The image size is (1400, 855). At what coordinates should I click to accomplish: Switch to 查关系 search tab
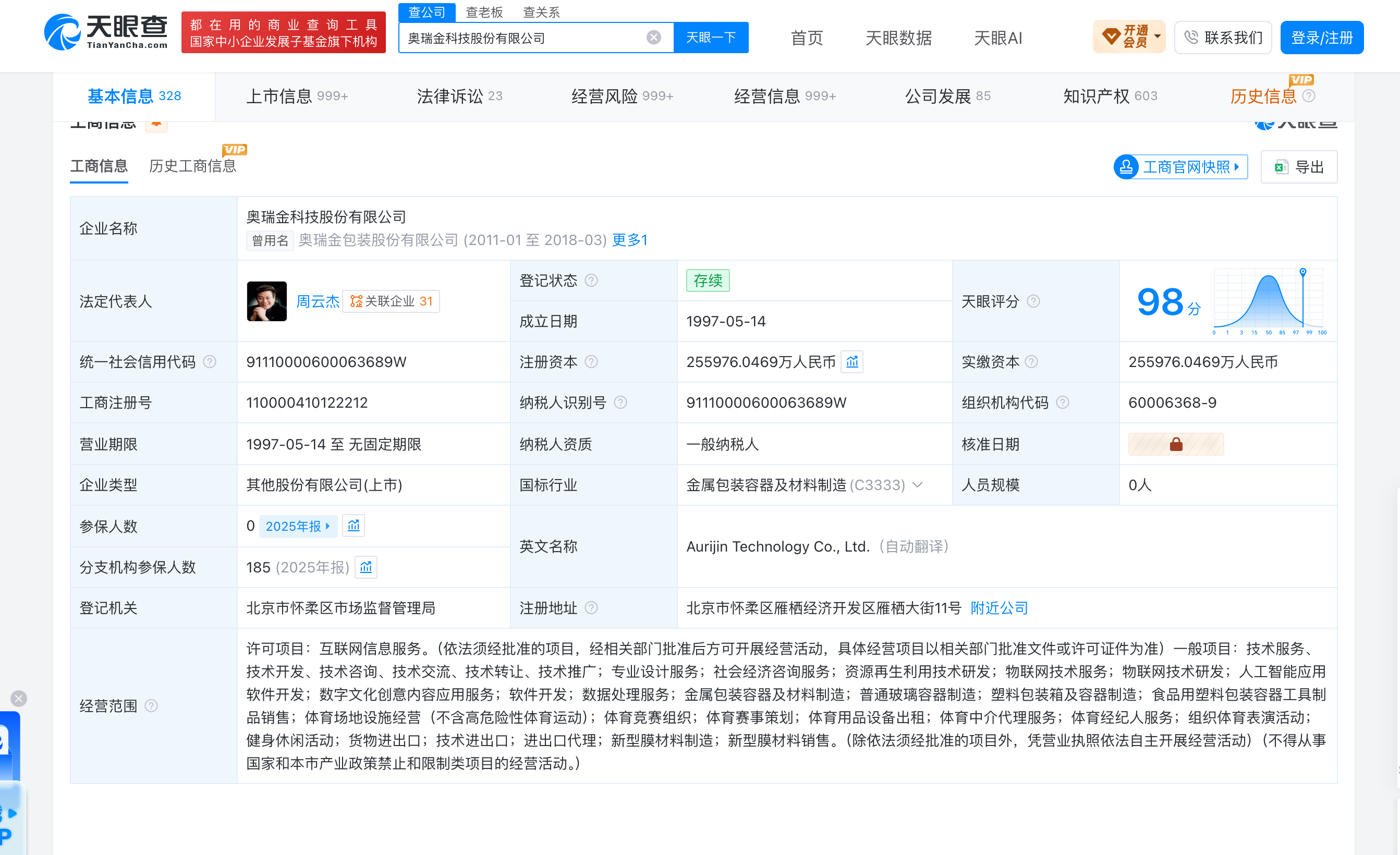[x=541, y=12]
